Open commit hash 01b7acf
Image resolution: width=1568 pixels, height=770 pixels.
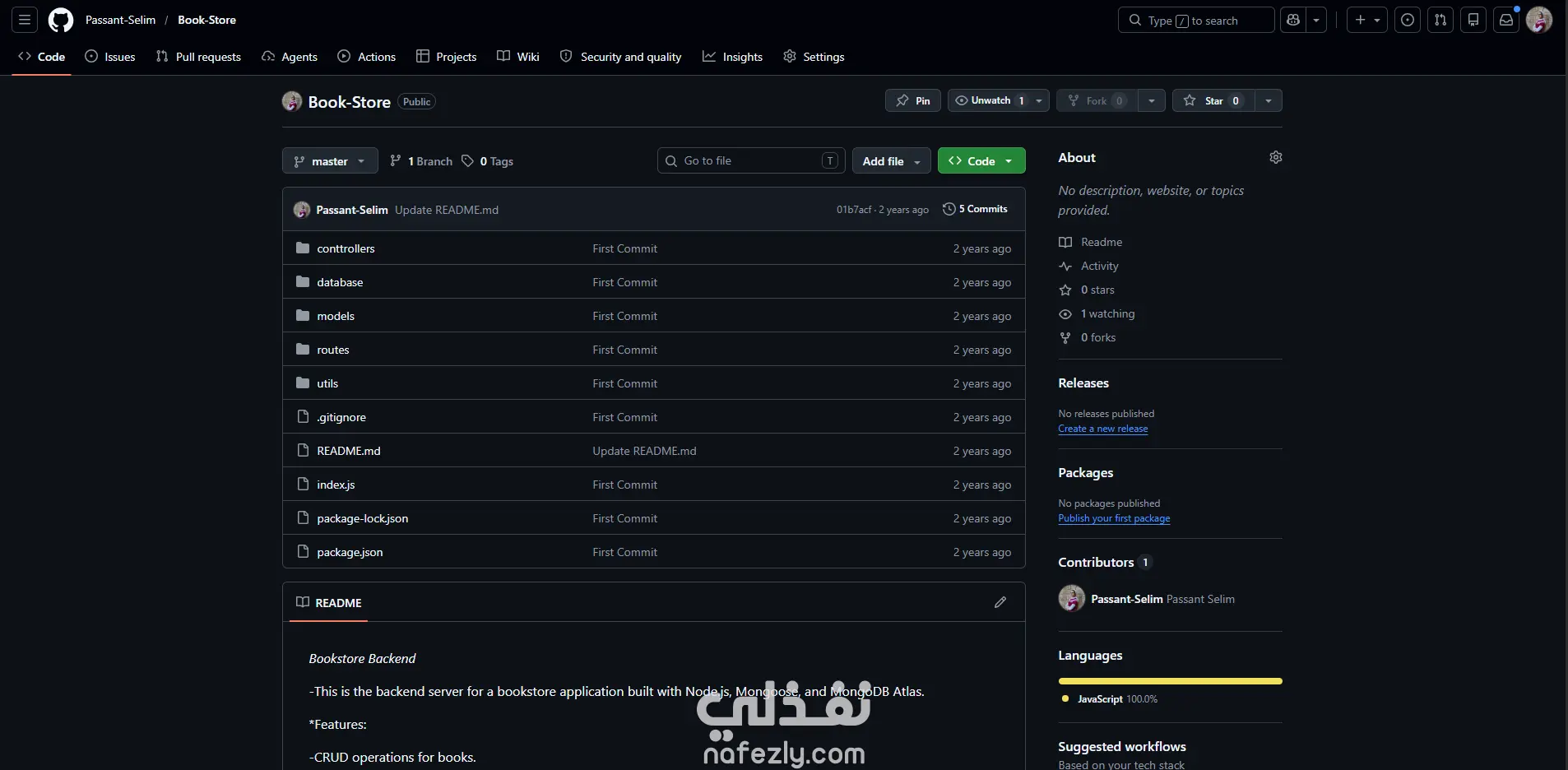854,210
